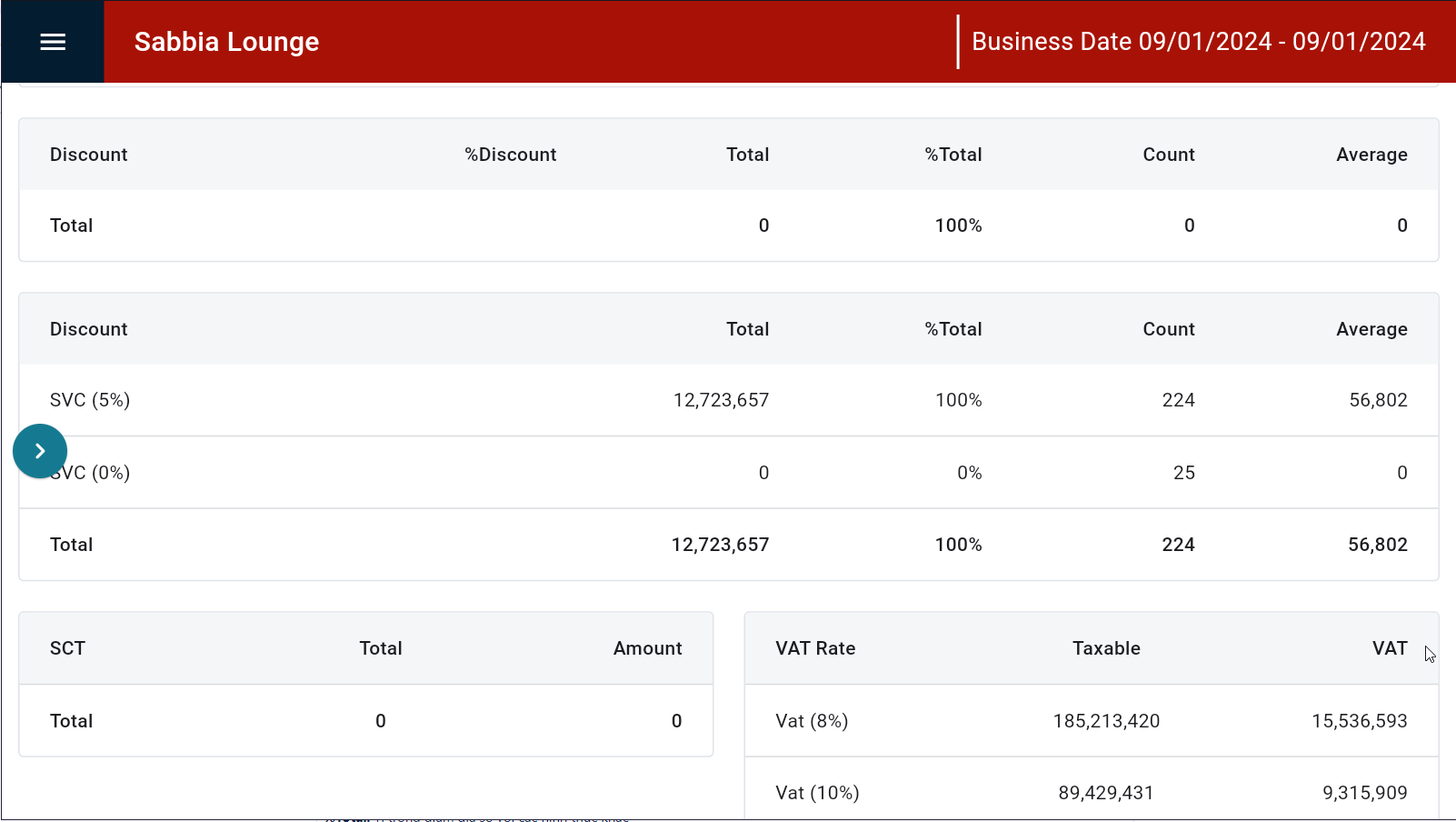Viewport: 1456px width, 822px height.
Task: Click the Vat (8%) VAT amount 15,536,593
Action: coord(1359,721)
